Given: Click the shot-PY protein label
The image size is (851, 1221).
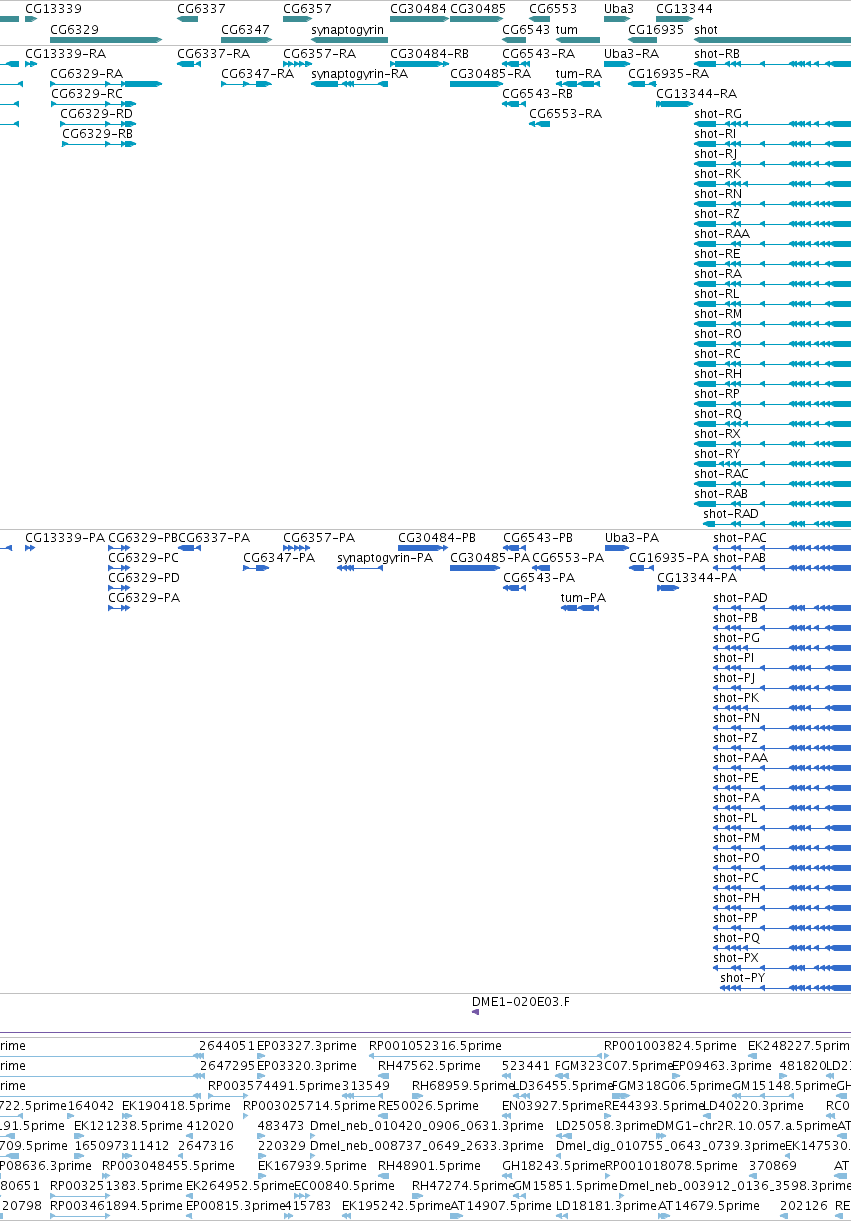Looking at the screenshot, I should point(742,978).
